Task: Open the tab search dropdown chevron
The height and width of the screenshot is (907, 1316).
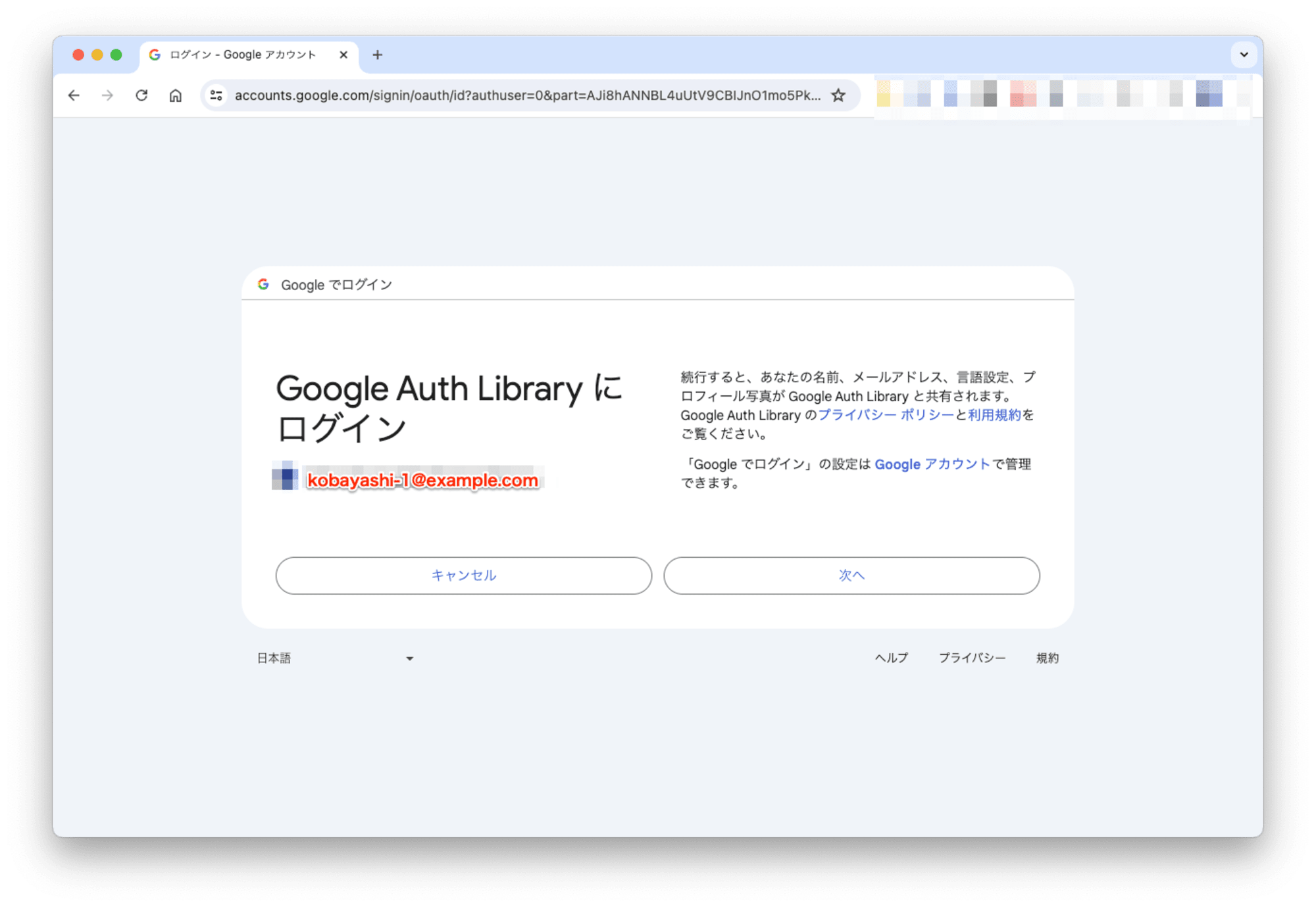Action: click(1244, 55)
